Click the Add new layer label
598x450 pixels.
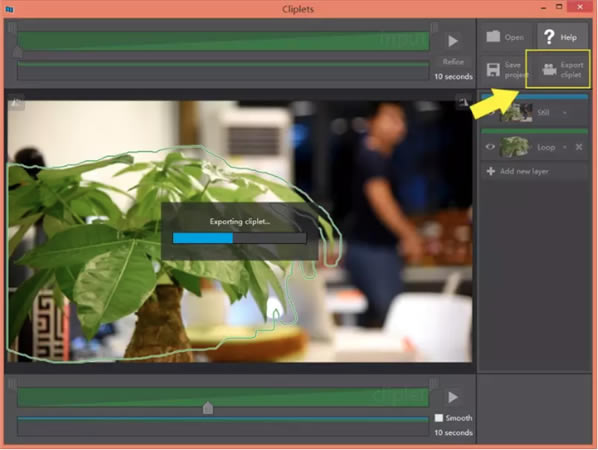pos(524,172)
